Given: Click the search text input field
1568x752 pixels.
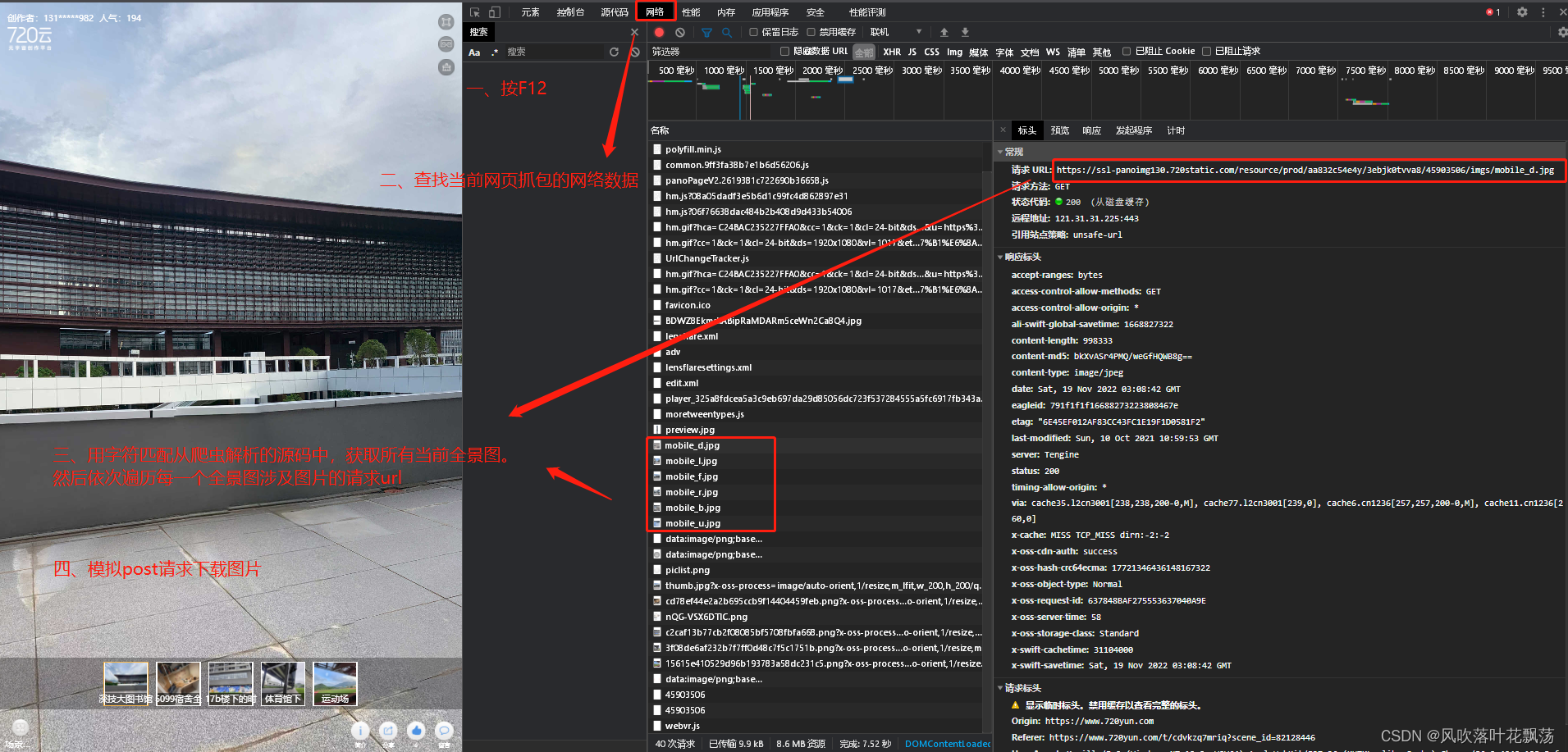Looking at the screenshot, I should [x=554, y=52].
